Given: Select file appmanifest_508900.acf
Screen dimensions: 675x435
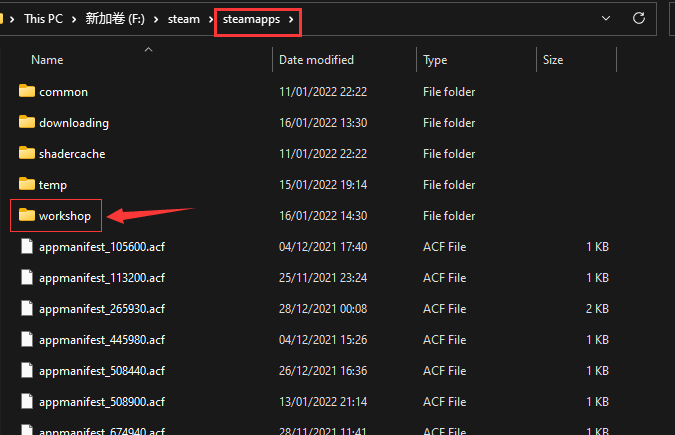Looking at the screenshot, I should point(102,402).
